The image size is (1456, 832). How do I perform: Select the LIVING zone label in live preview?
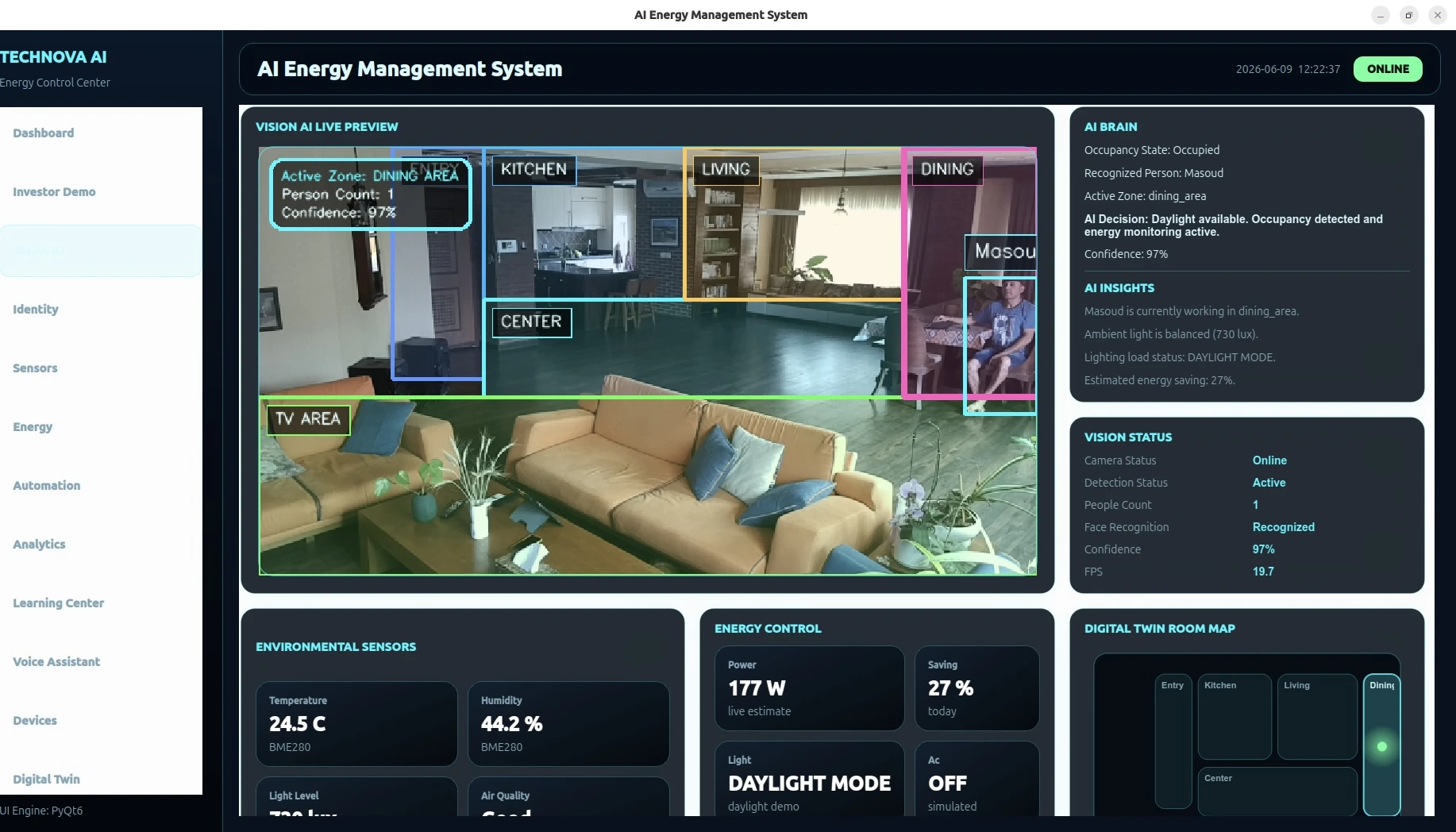click(x=726, y=169)
